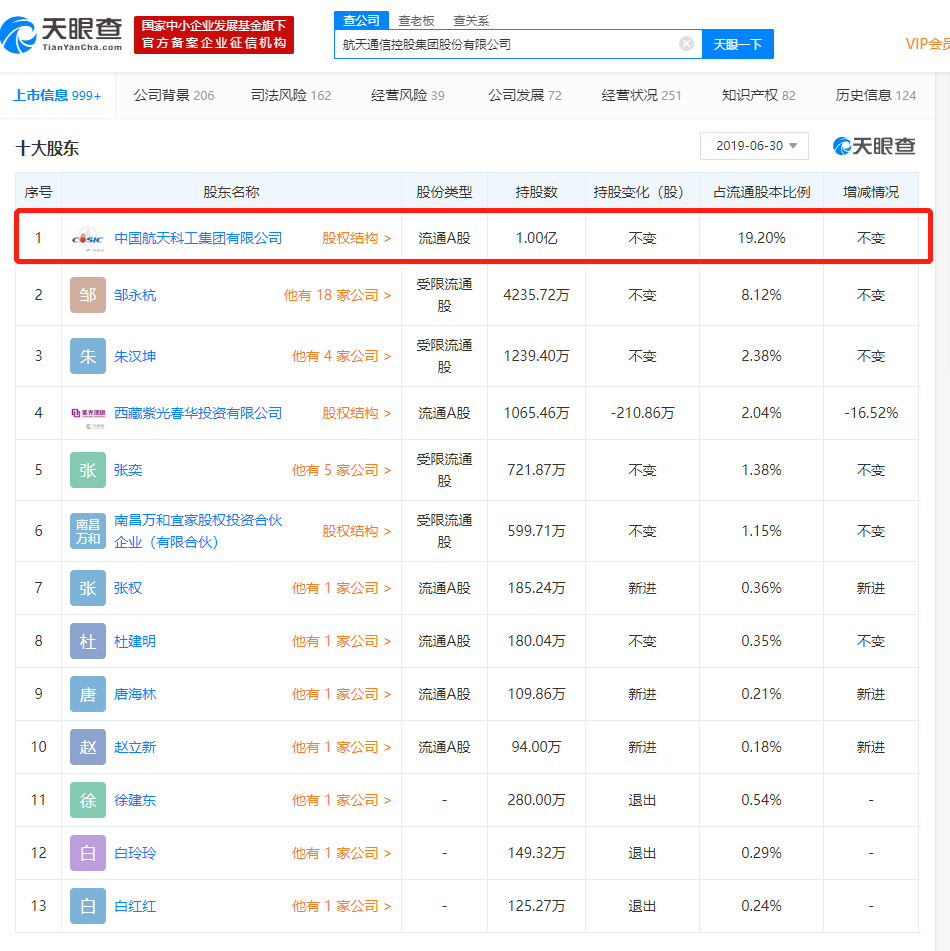950x951 pixels.
Task: Open the 历史信息 124 tab
Action: point(875,95)
